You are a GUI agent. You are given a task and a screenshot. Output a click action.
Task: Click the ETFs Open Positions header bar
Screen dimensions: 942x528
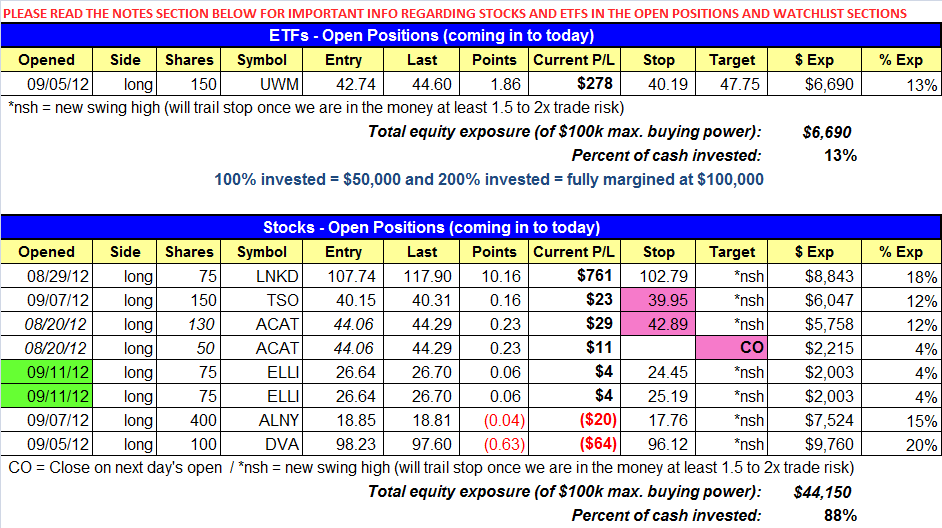470,35
